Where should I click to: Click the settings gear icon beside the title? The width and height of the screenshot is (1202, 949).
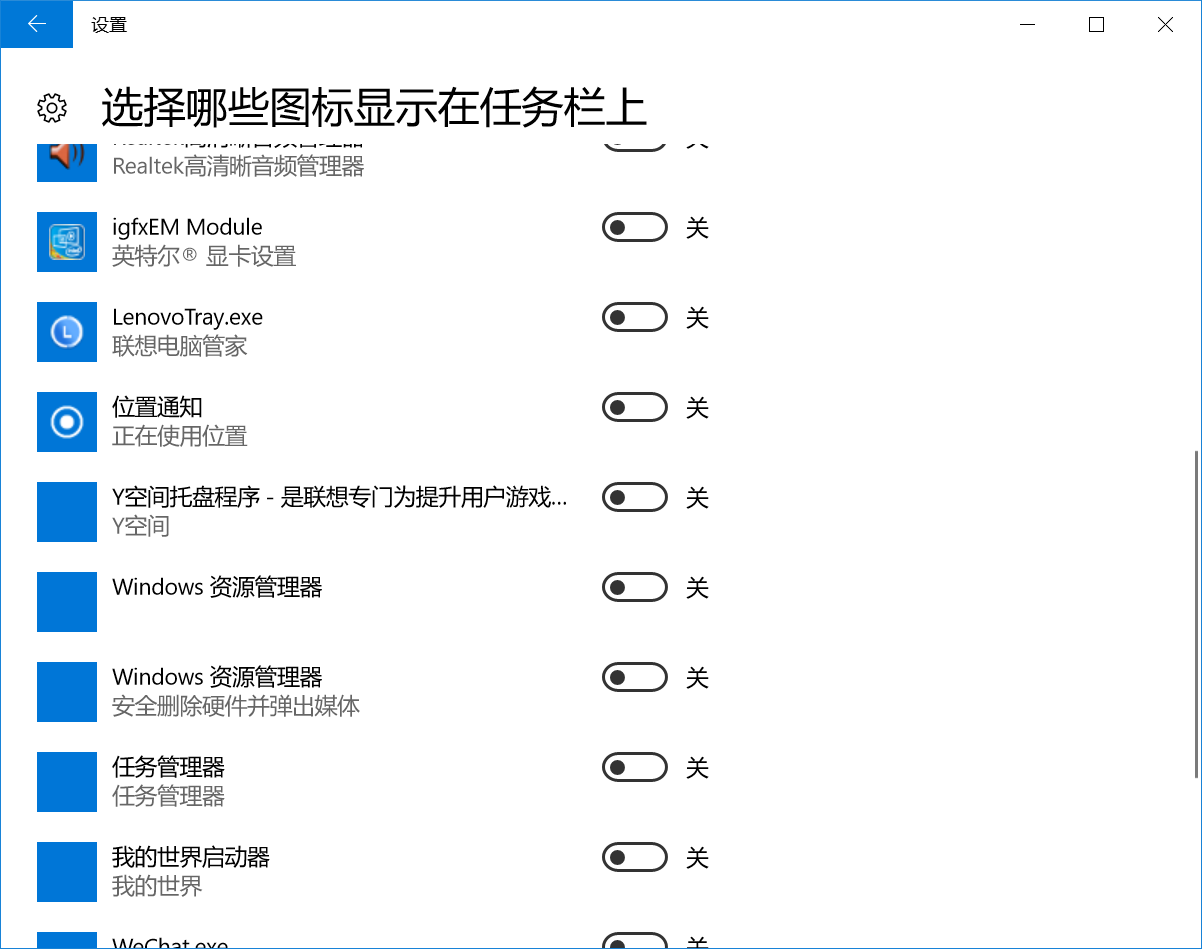tap(52, 108)
